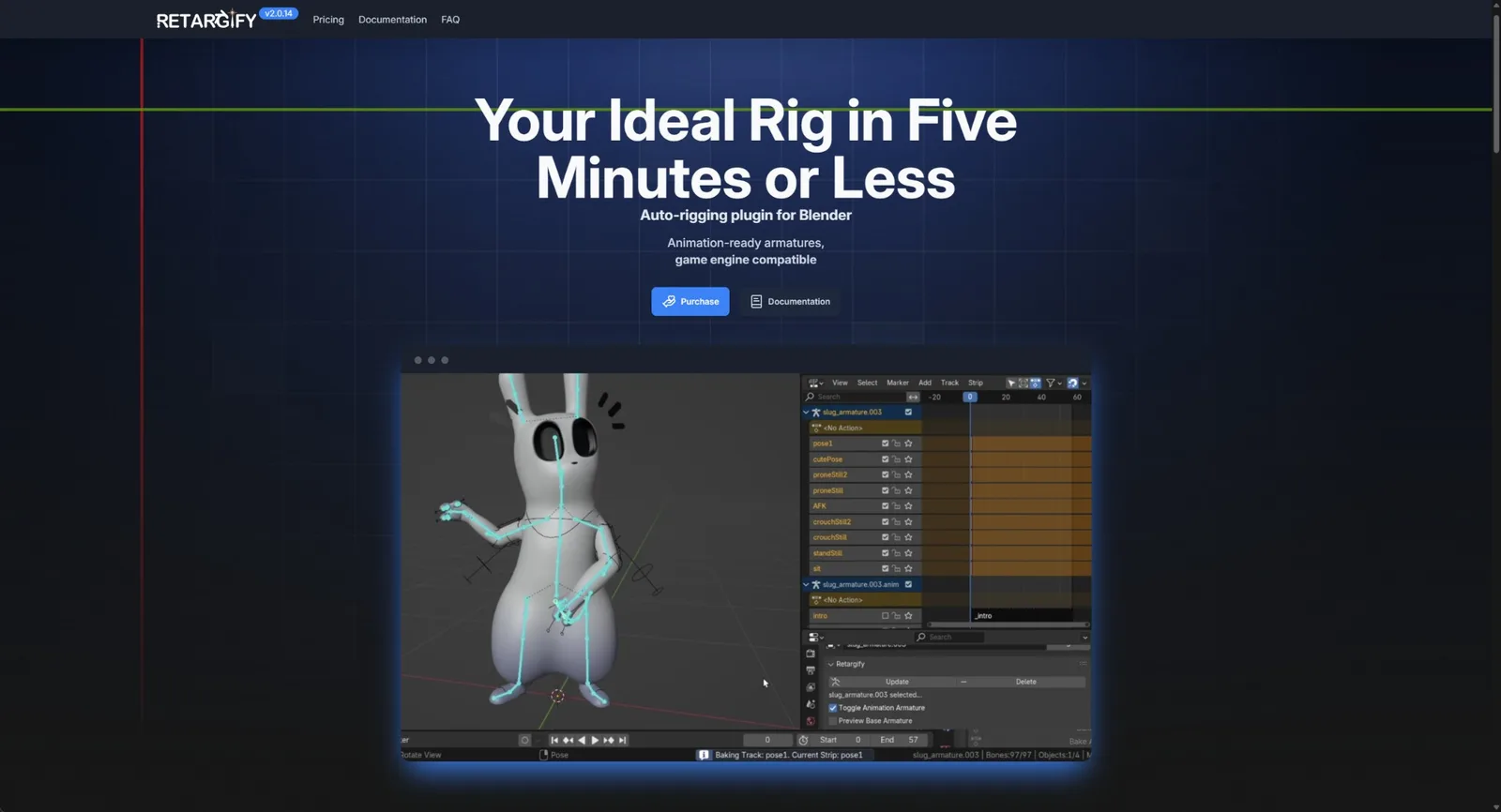Click the Retargify Delete button
Viewport: 1501px width, 812px height.
(x=1022, y=682)
